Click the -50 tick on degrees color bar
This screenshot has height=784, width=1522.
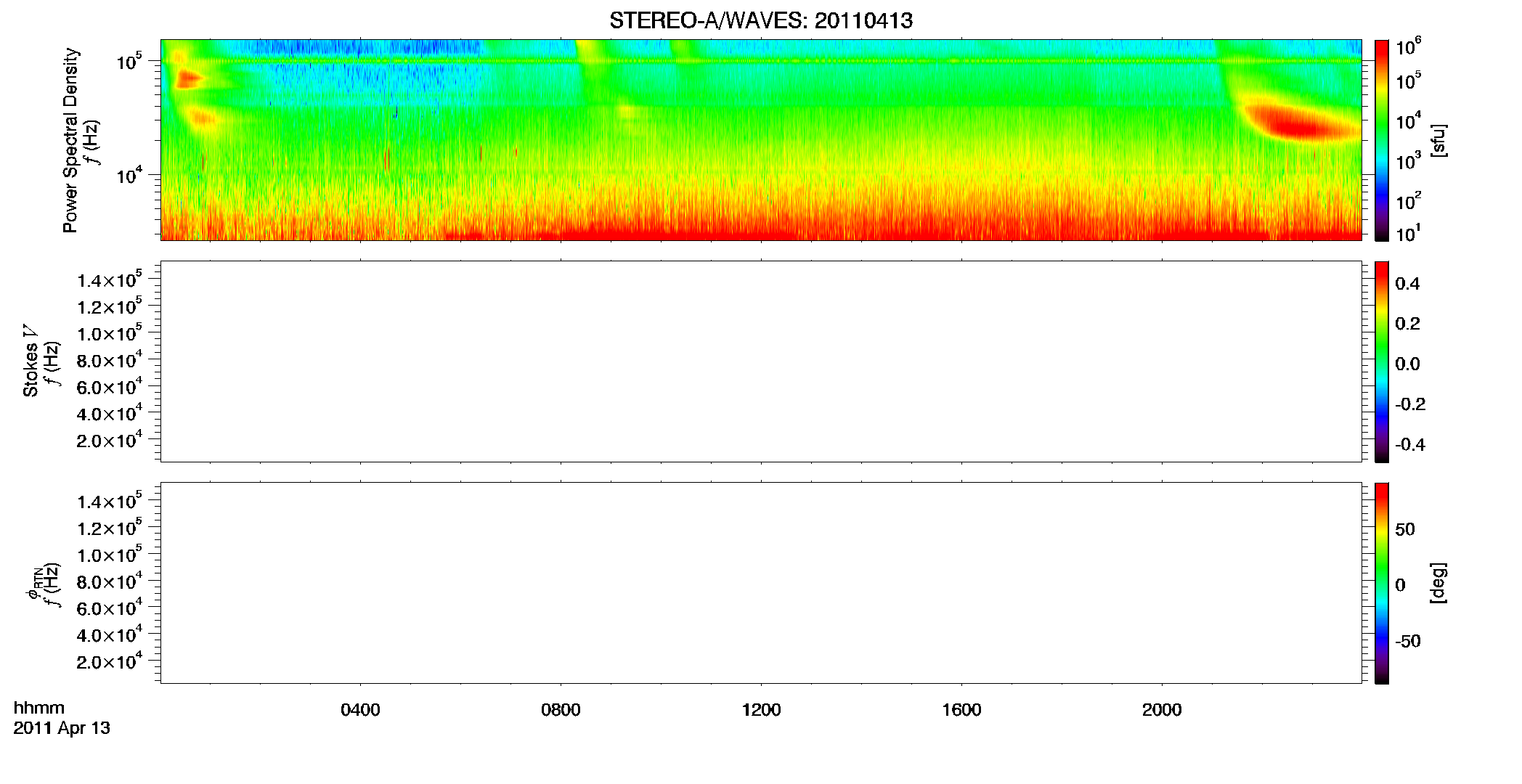[1407, 642]
